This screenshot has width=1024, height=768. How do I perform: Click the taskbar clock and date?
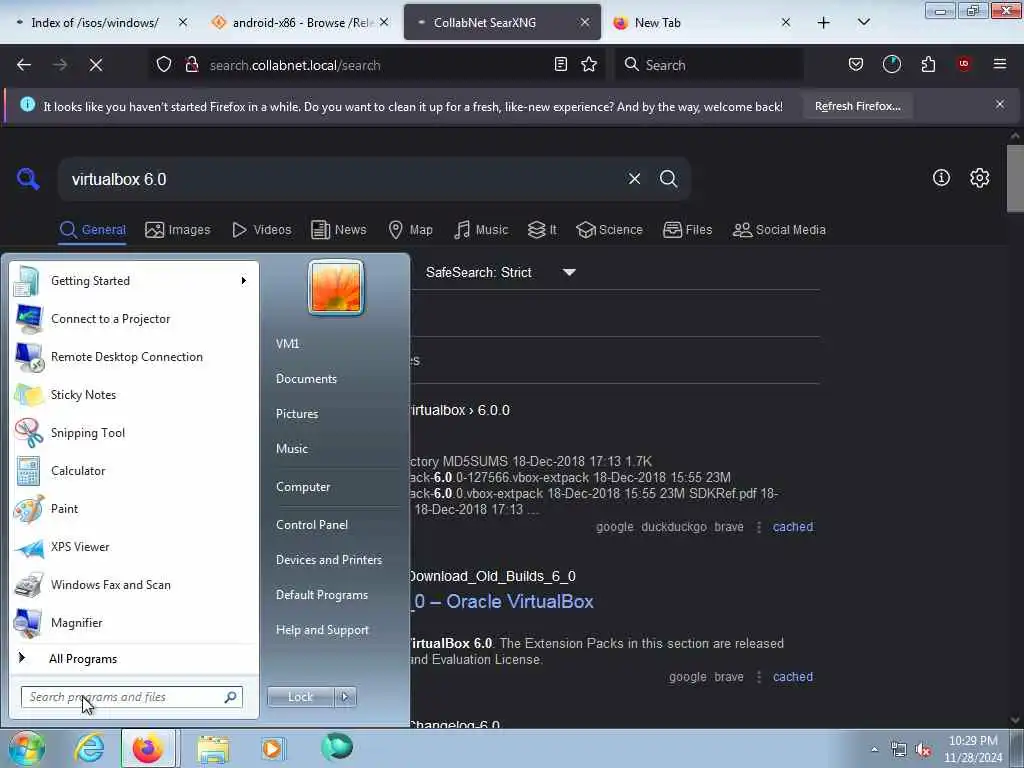(973, 749)
